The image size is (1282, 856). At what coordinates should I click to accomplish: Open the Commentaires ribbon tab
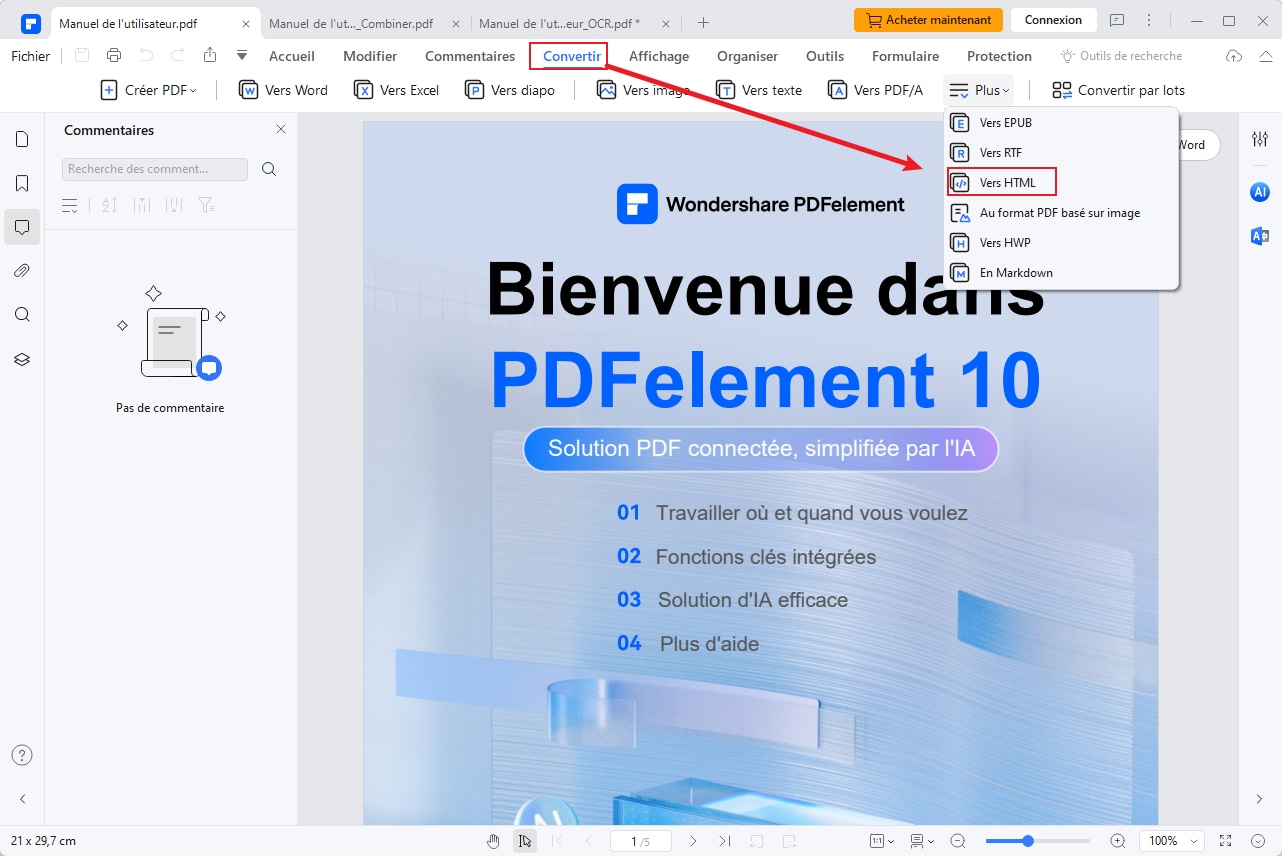click(470, 56)
